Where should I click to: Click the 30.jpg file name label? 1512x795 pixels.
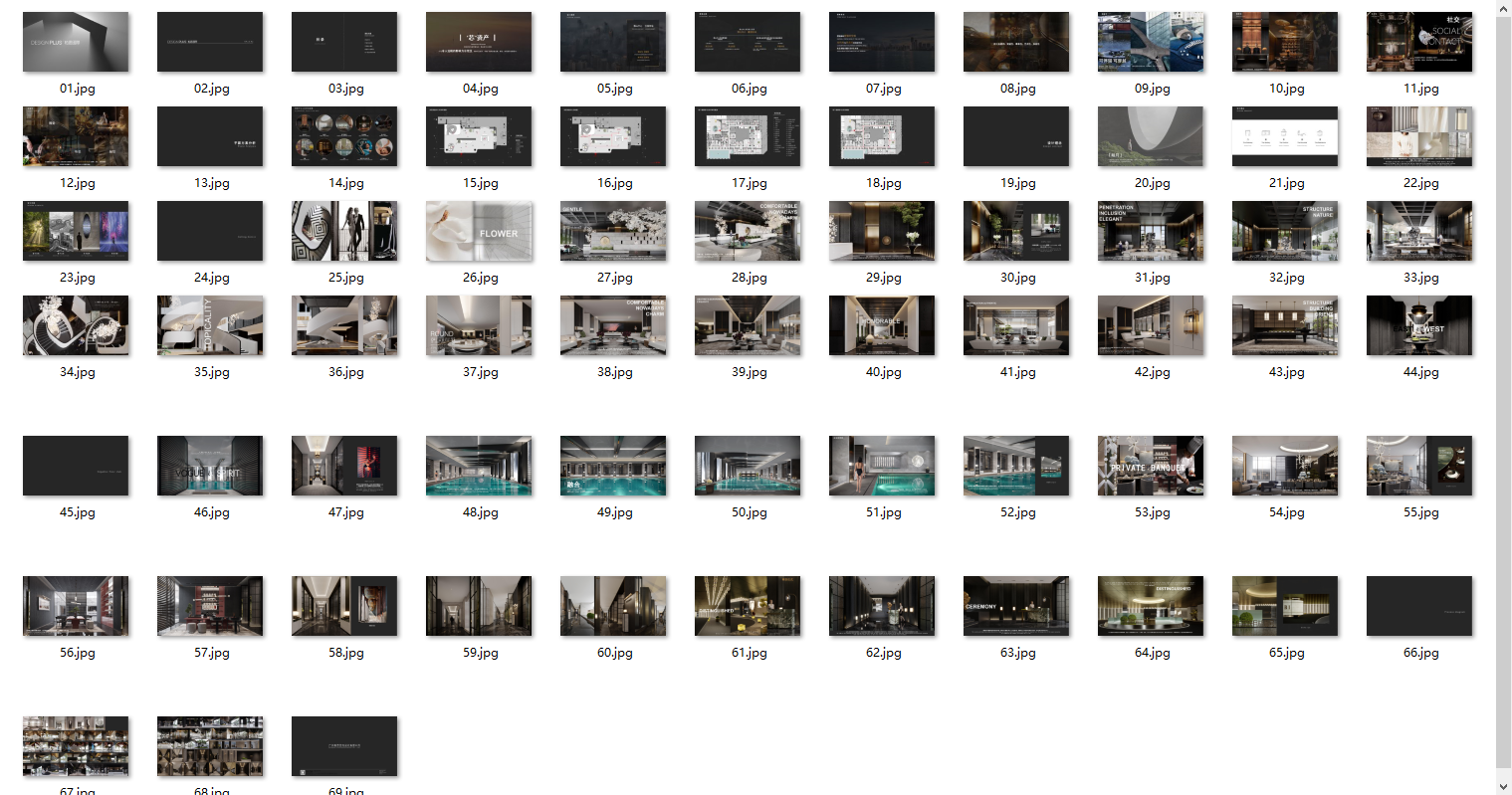pos(1017,278)
